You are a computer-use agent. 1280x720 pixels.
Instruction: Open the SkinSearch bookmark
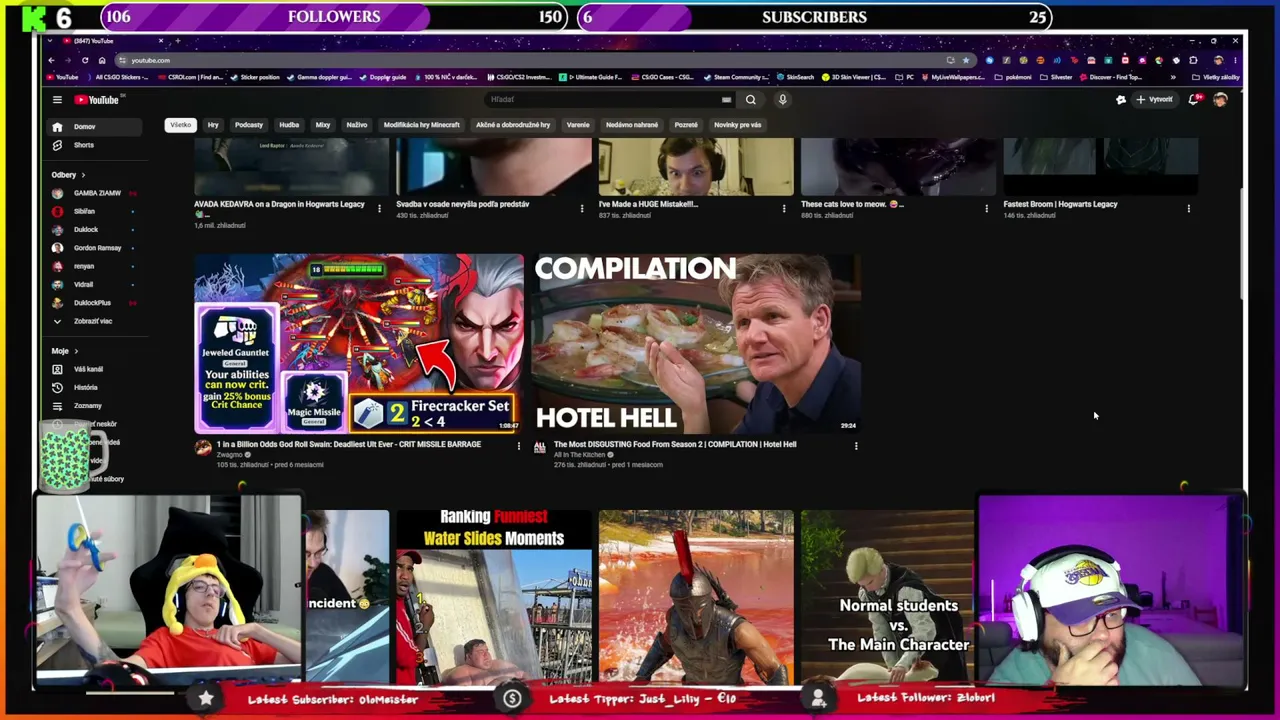[x=795, y=77]
